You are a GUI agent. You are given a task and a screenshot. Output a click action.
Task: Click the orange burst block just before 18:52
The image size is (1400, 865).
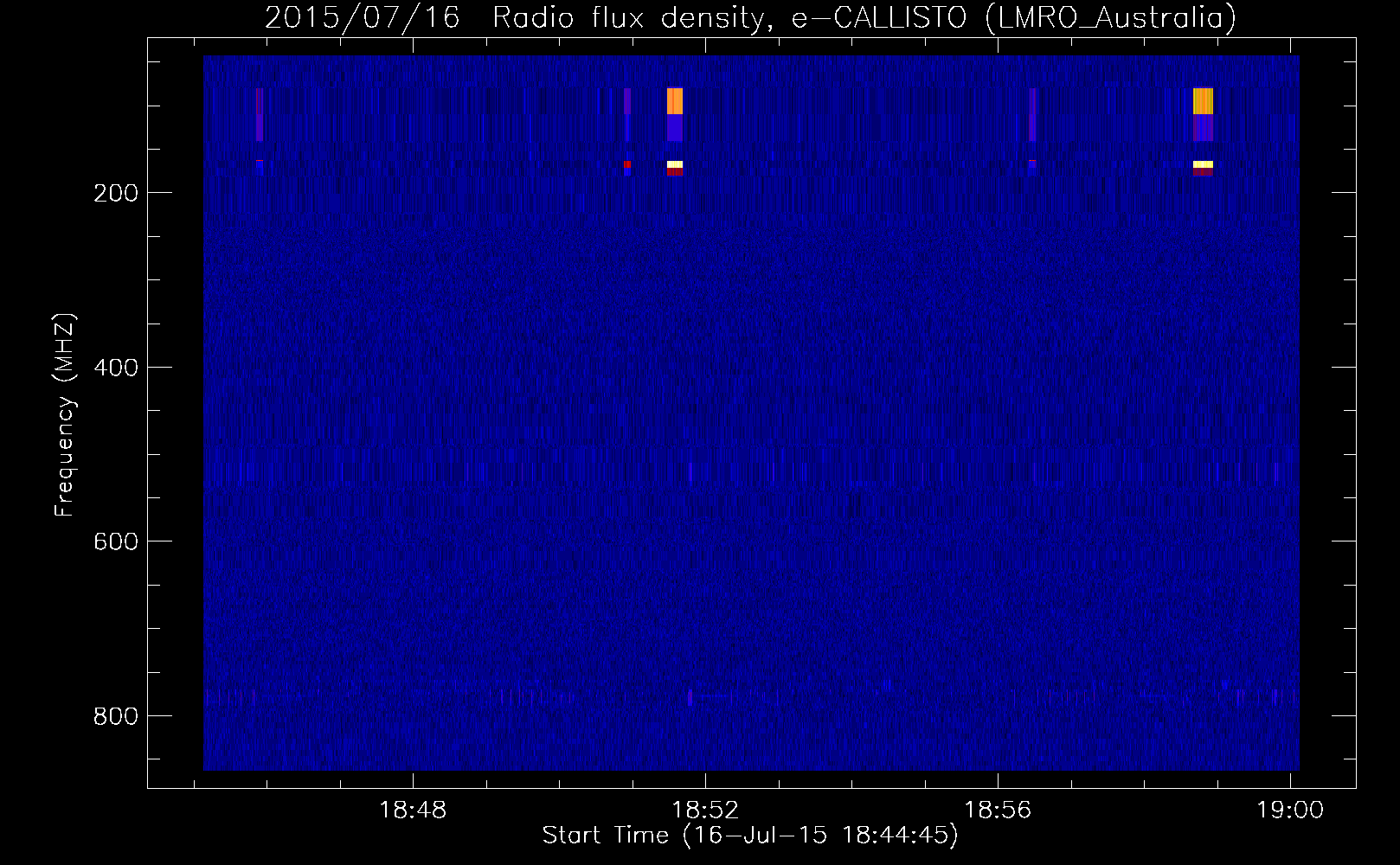(675, 101)
